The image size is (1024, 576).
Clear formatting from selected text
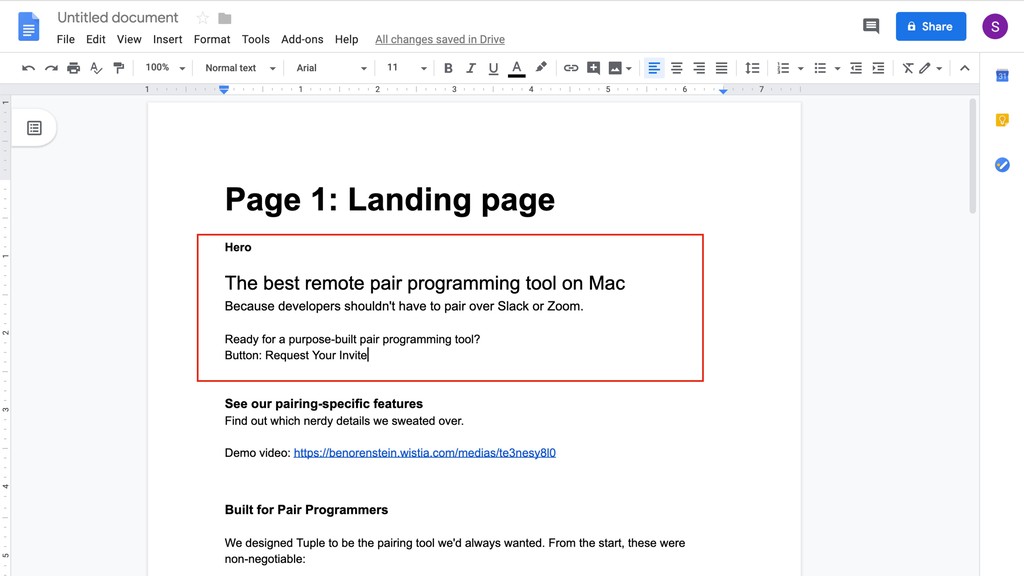click(908, 68)
